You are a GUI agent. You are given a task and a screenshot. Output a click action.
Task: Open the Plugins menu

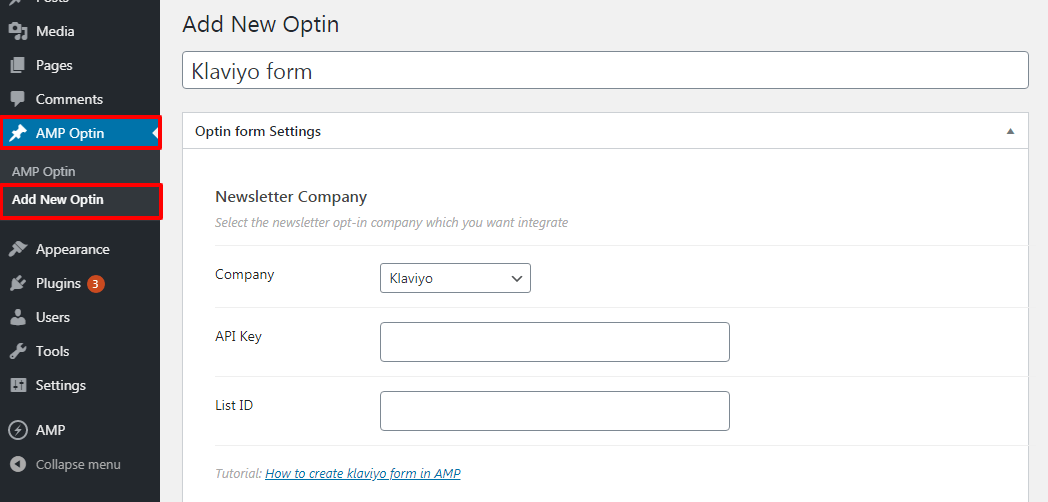(x=80, y=283)
